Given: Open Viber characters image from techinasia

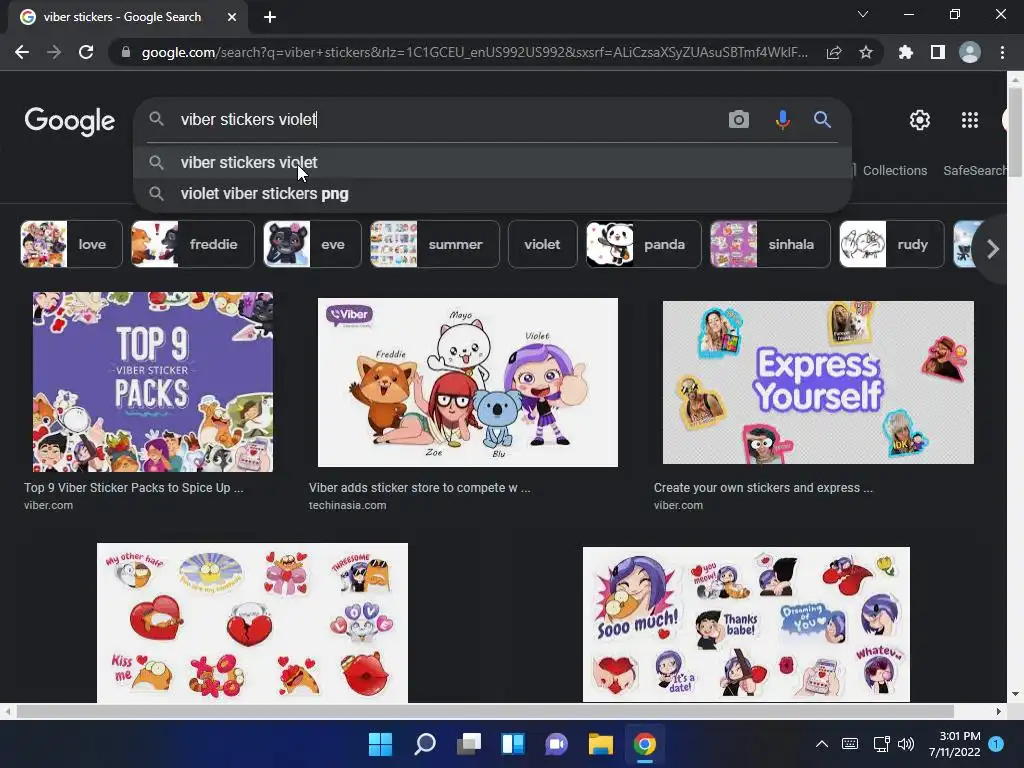Looking at the screenshot, I should [x=468, y=382].
